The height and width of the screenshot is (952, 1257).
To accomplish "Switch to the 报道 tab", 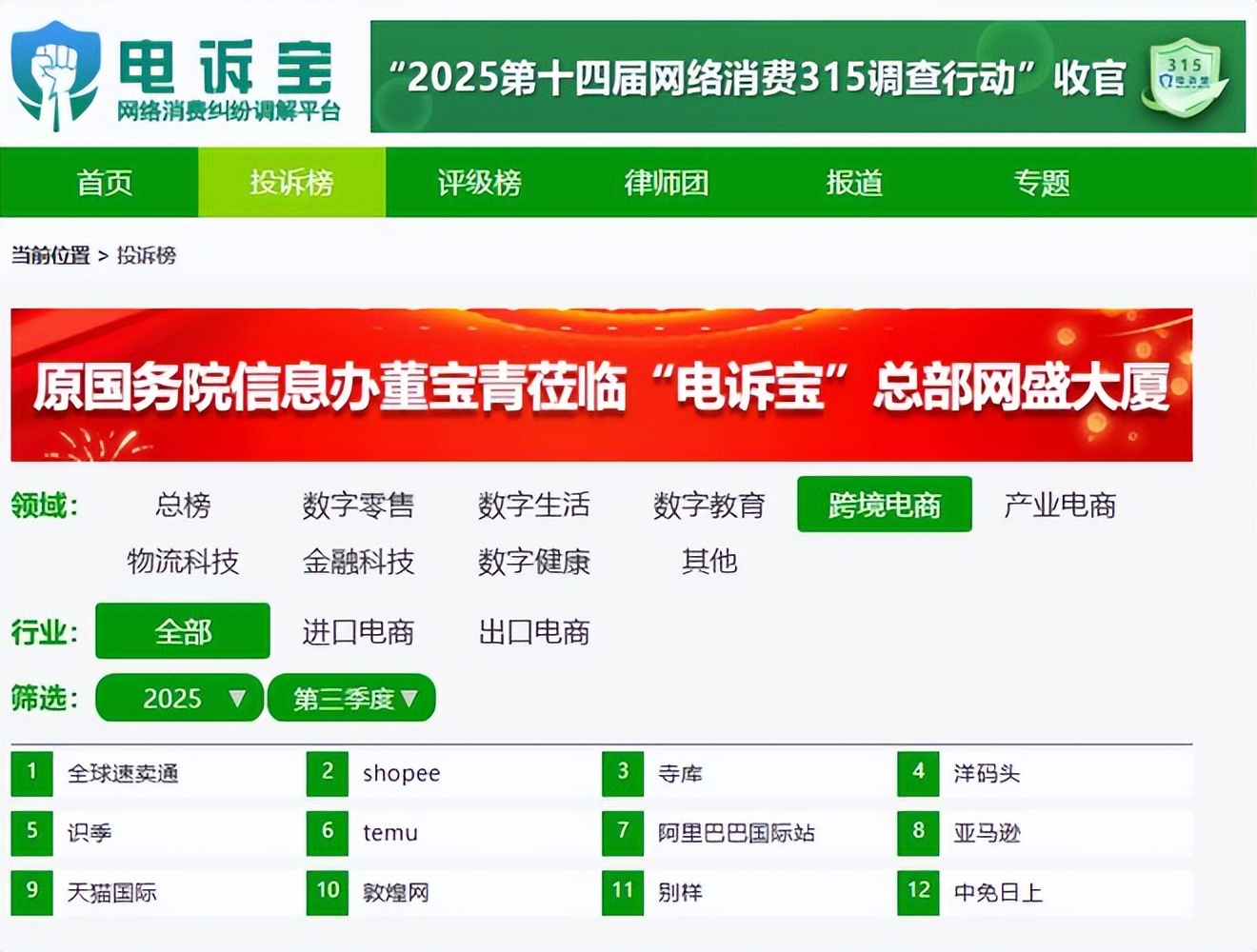I will point(854,182).
